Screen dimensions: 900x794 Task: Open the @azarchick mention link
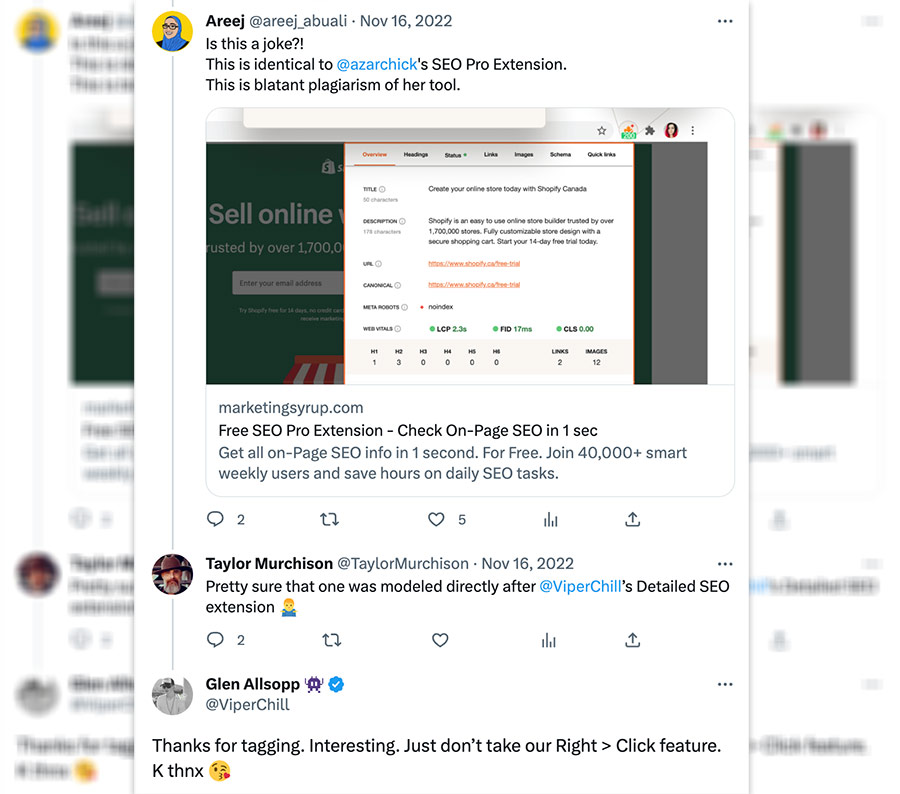(x=377, y=64)
